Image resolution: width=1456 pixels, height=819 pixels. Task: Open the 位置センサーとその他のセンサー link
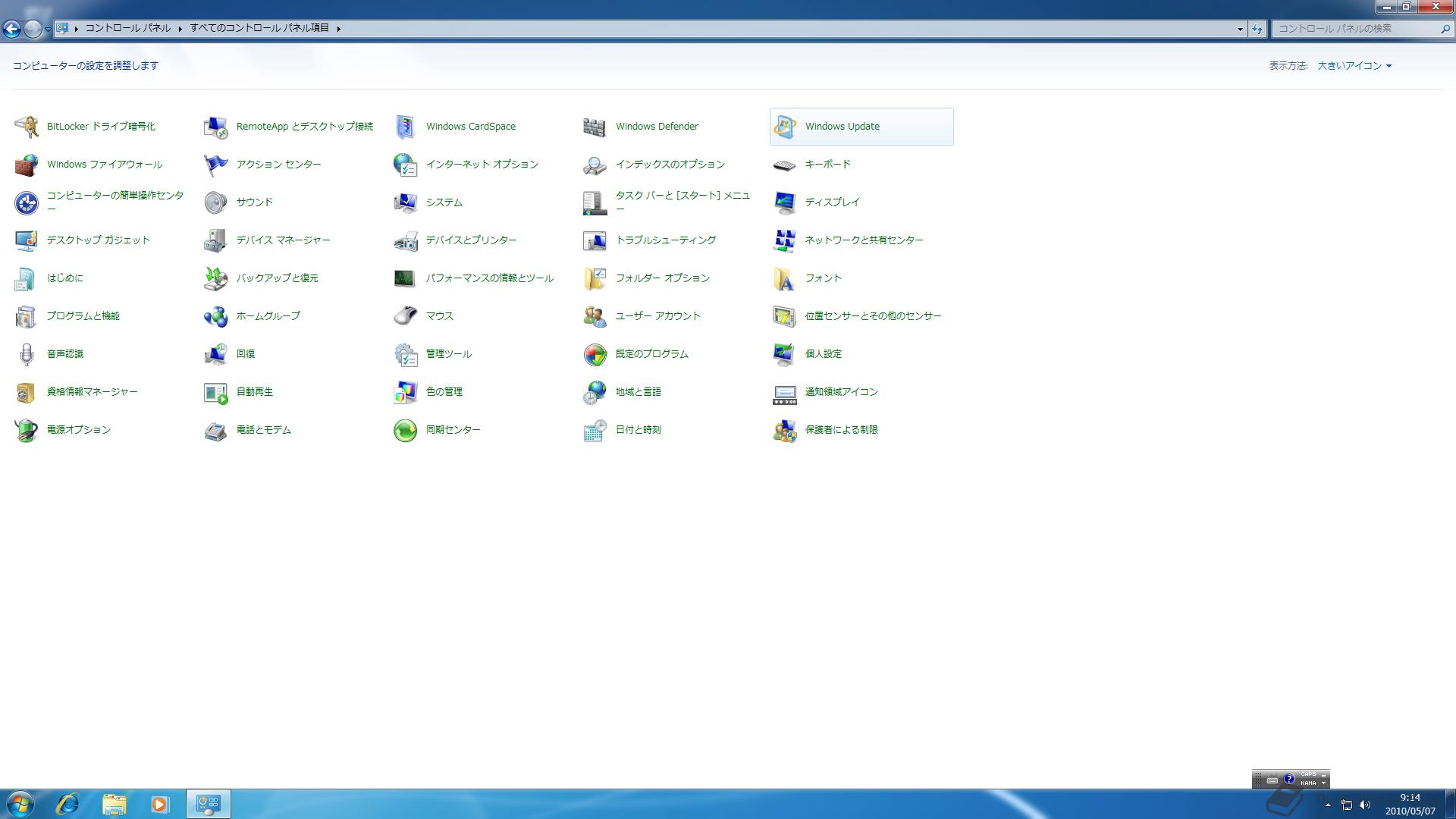[x=873, y=316]
